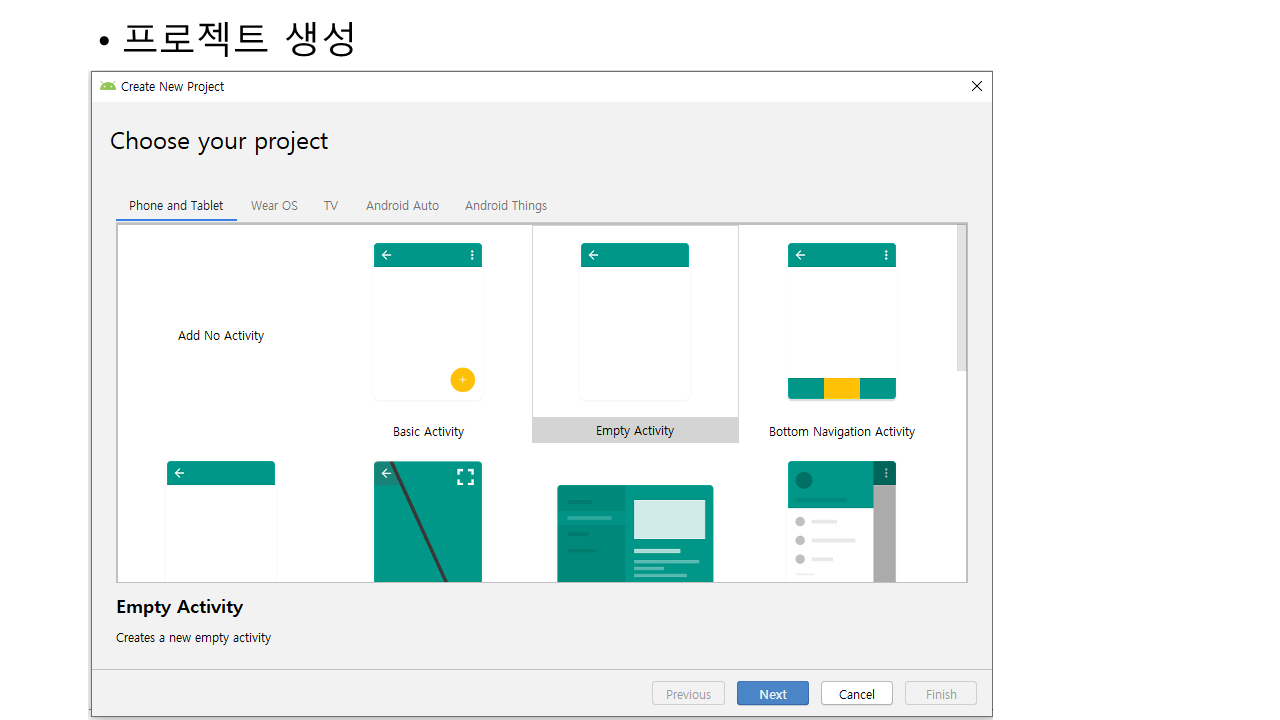Select the navigation drawer activity template thumbnail
This screenshot has height=720, width=1280.
coord(842,521)
